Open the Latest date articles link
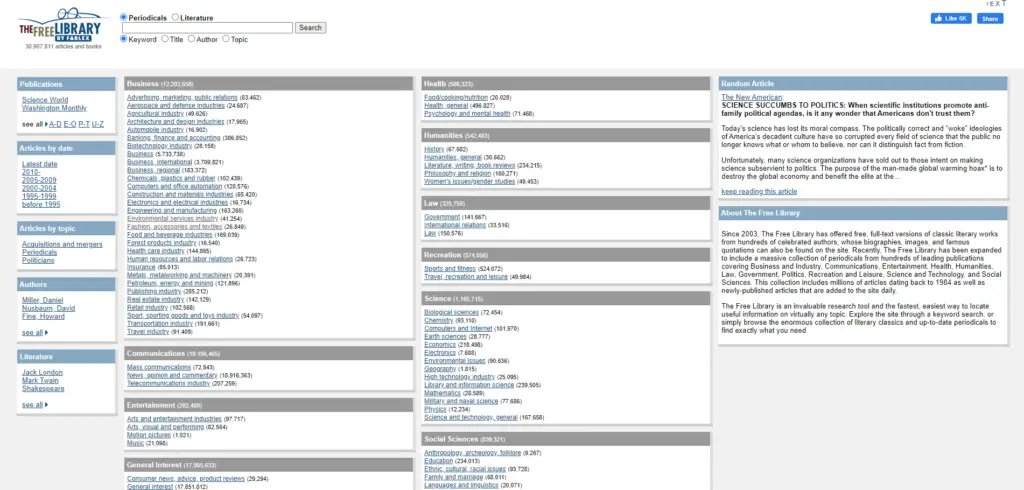Viewport: 1024px width, 490px height. click(x=40, y=164)
